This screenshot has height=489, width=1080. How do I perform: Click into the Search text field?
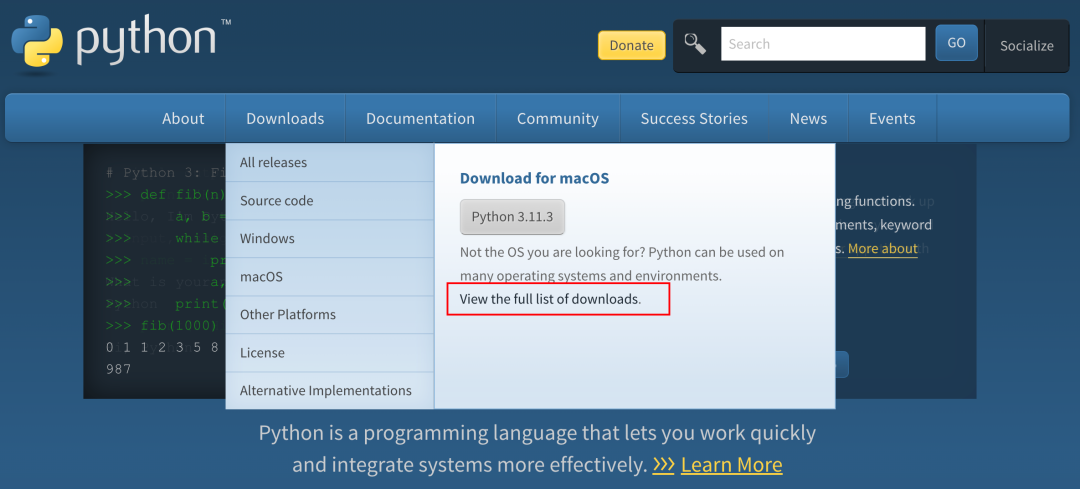(x=822, y=44)
